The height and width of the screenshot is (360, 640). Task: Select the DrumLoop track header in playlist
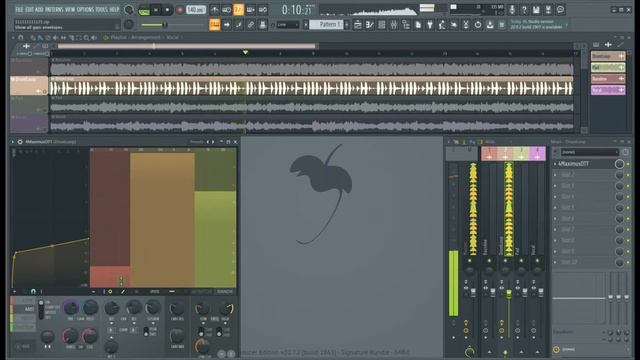tap(29, 85)
